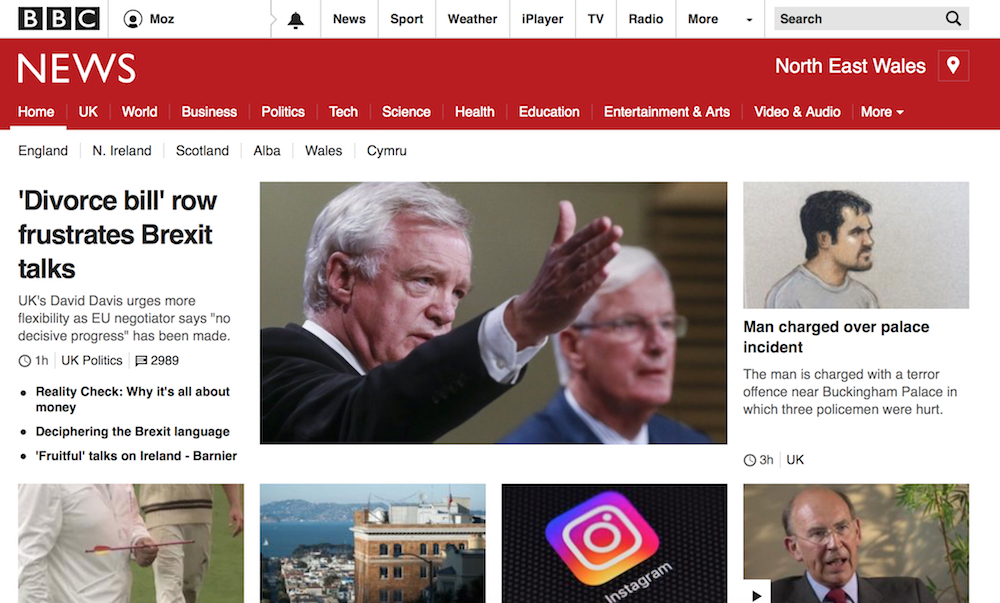Image resolution: width=1000 pixels, height=603 pixels.
Task: Click the BBC logo
Action: coord(59,18)
